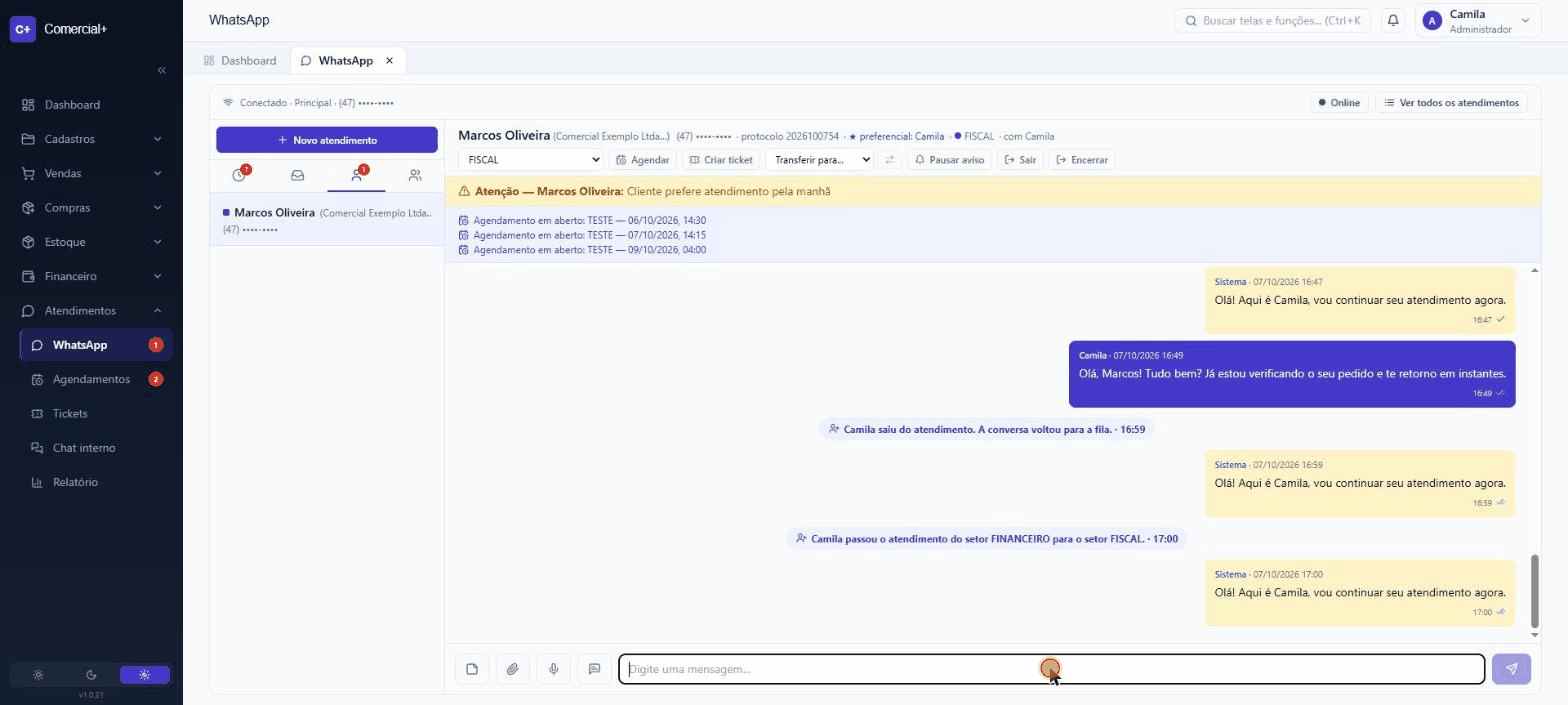This screenshot has width=1568, height=705.
Task: Click the send message arrow button
Action: 1511,669
